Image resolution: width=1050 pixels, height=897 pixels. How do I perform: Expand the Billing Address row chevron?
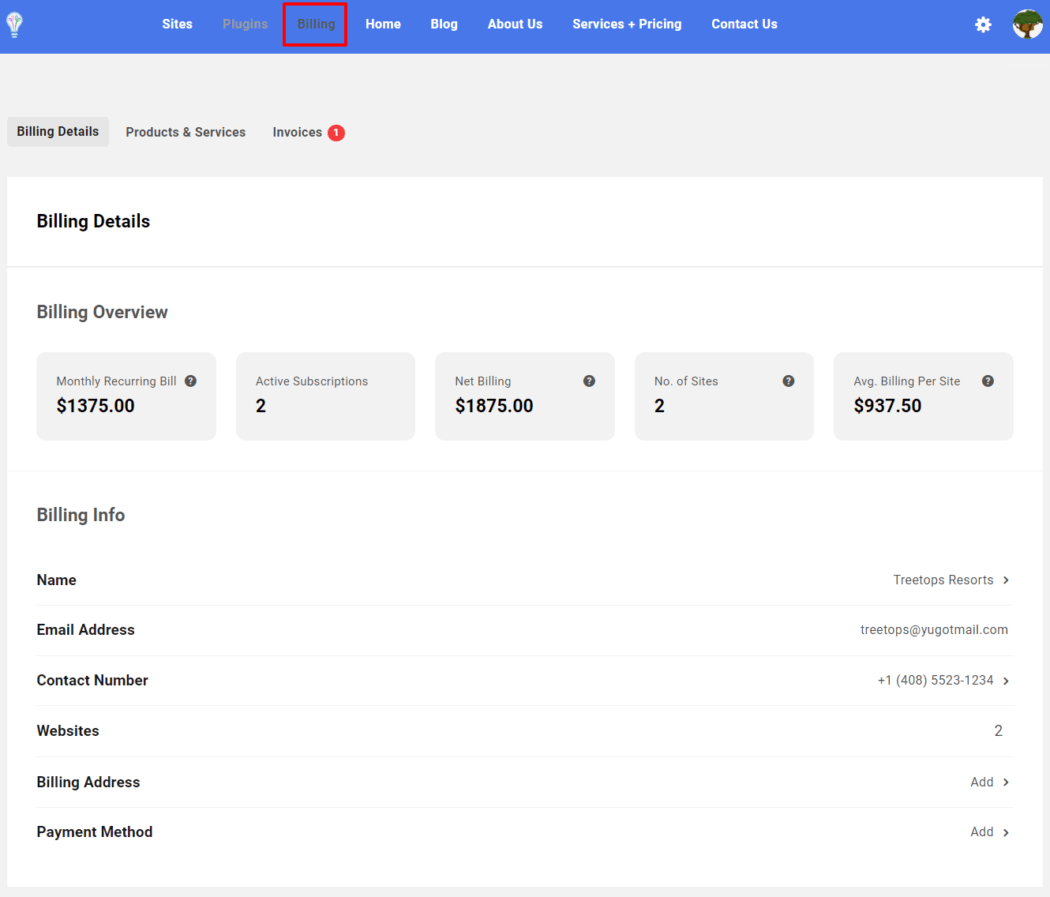[x=1007, y=781]
